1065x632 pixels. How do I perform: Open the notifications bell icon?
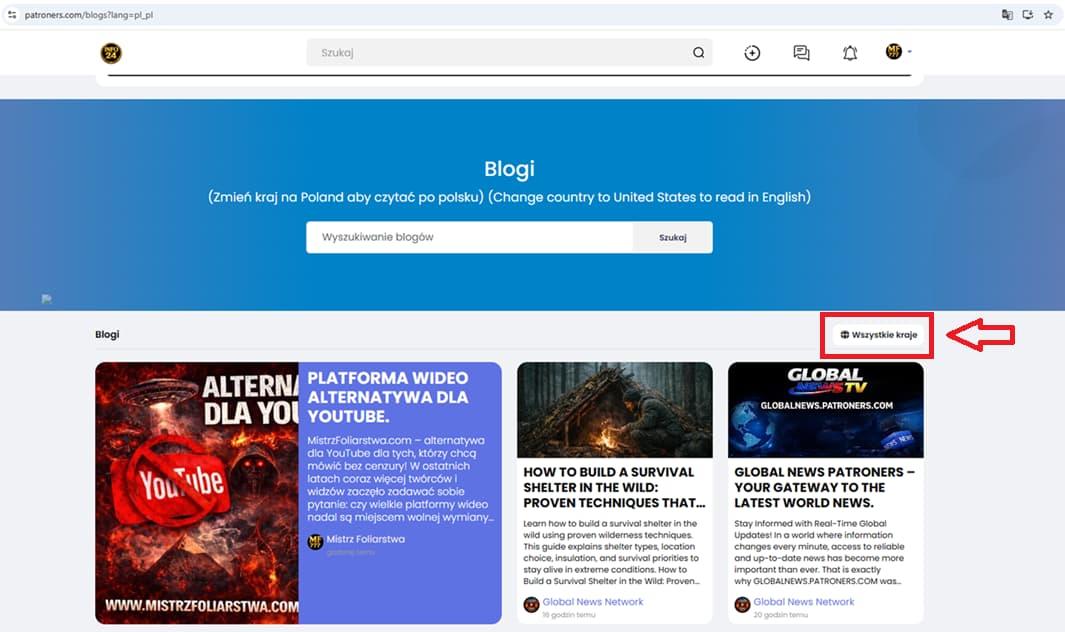point(850,53)
